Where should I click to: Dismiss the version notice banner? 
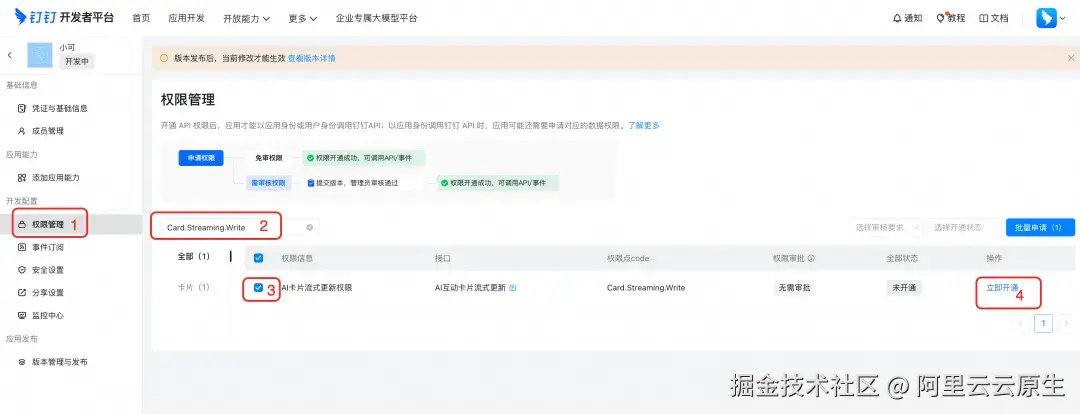[1070, 59]
